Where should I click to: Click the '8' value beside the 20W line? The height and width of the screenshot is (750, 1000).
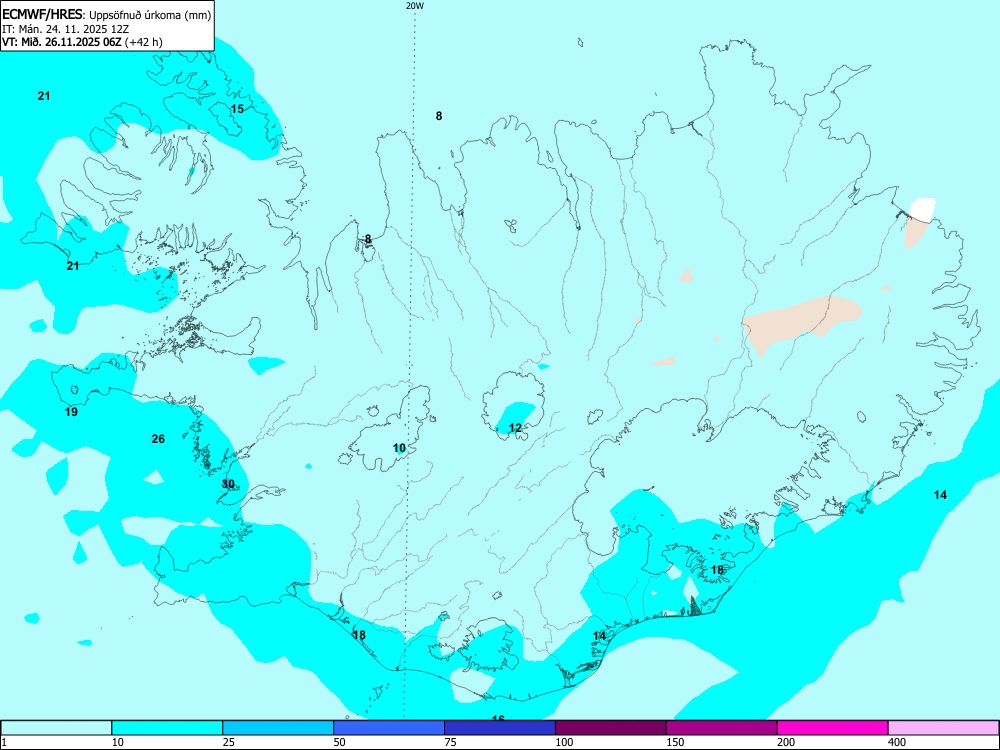tap(439, 116)
